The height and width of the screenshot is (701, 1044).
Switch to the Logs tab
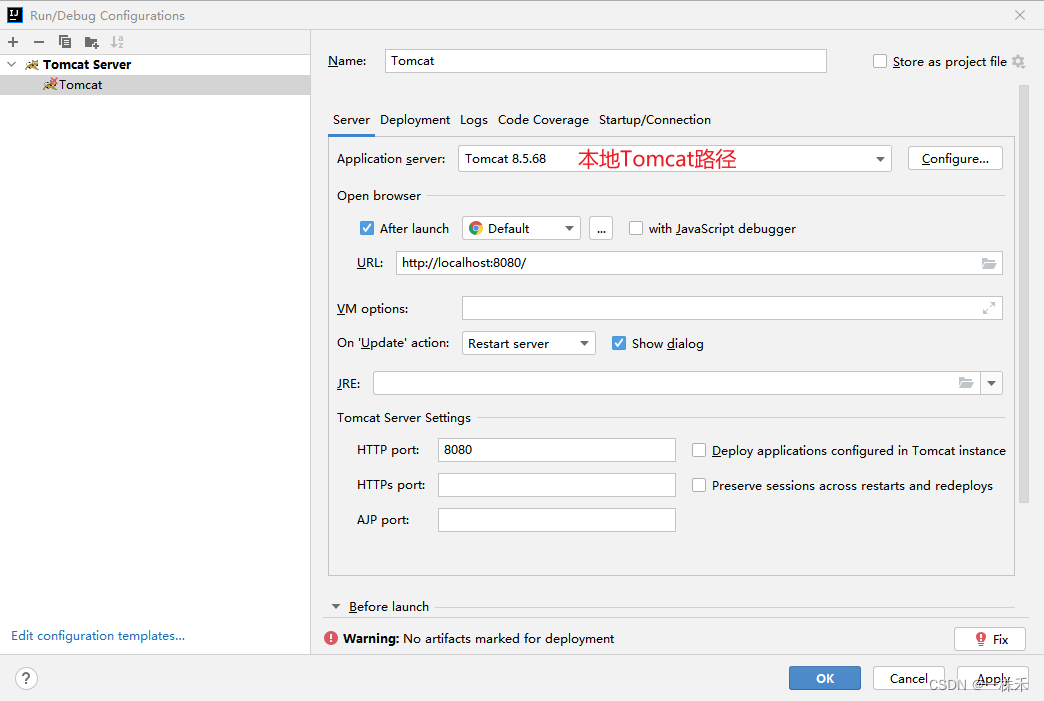coord(473,120)
